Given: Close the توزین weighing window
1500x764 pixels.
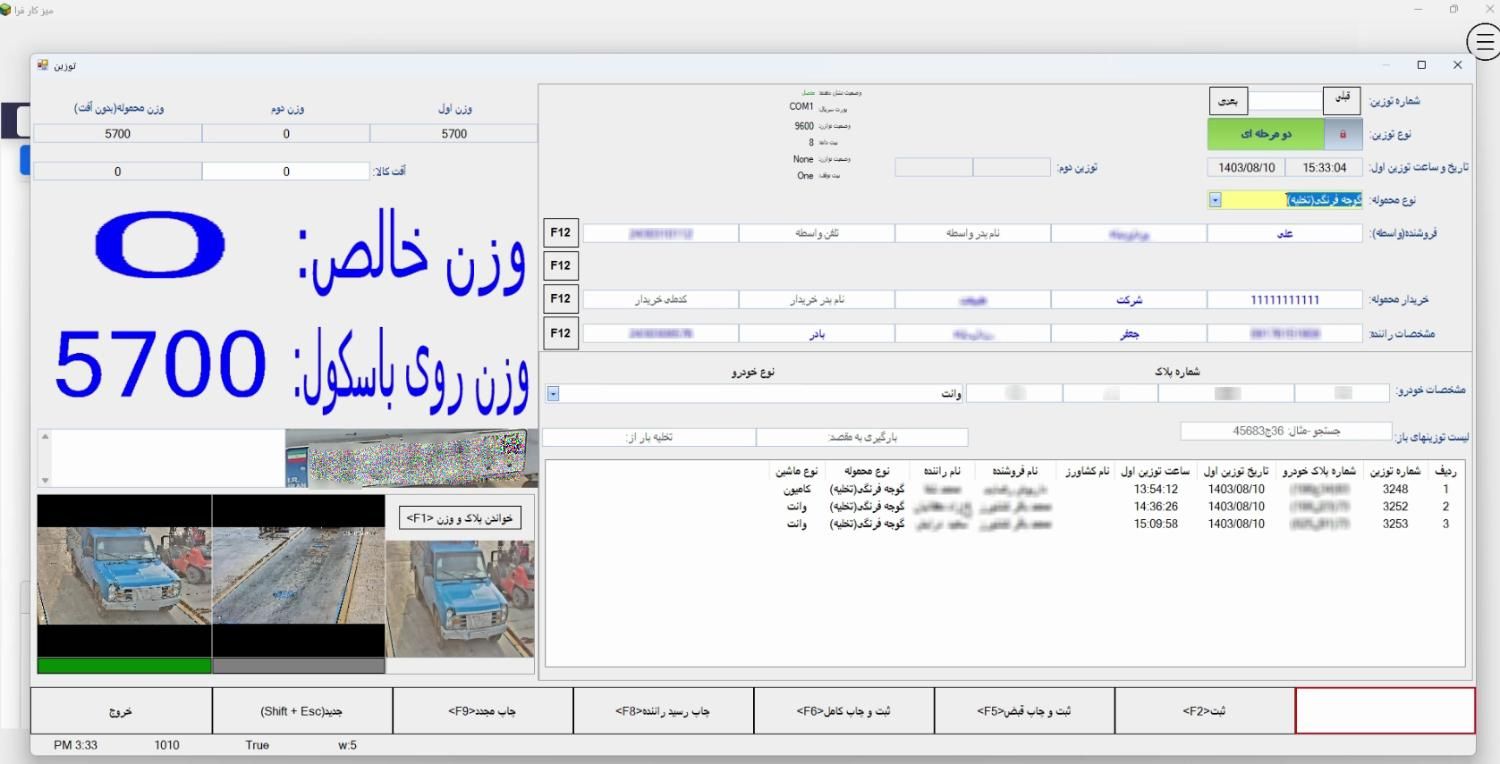Looking at the screenshot, I should (x=1457, y=65).
